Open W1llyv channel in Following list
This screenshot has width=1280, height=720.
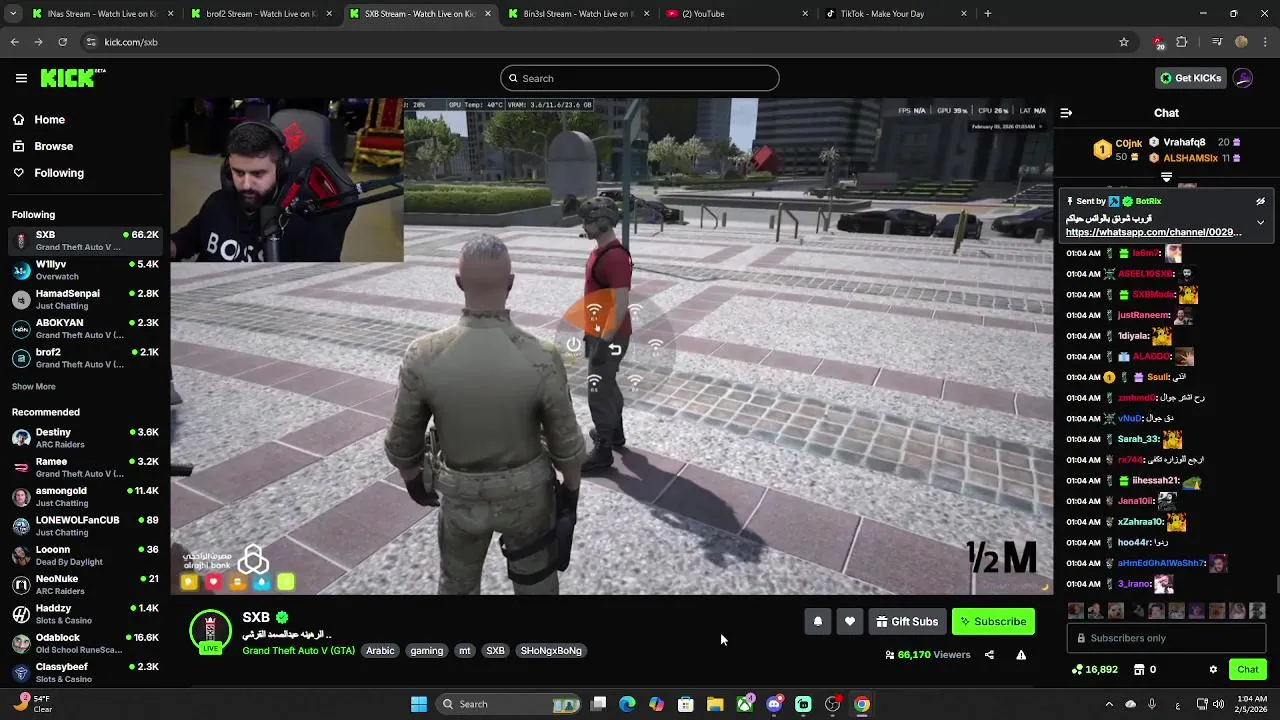tap(85, 270)
